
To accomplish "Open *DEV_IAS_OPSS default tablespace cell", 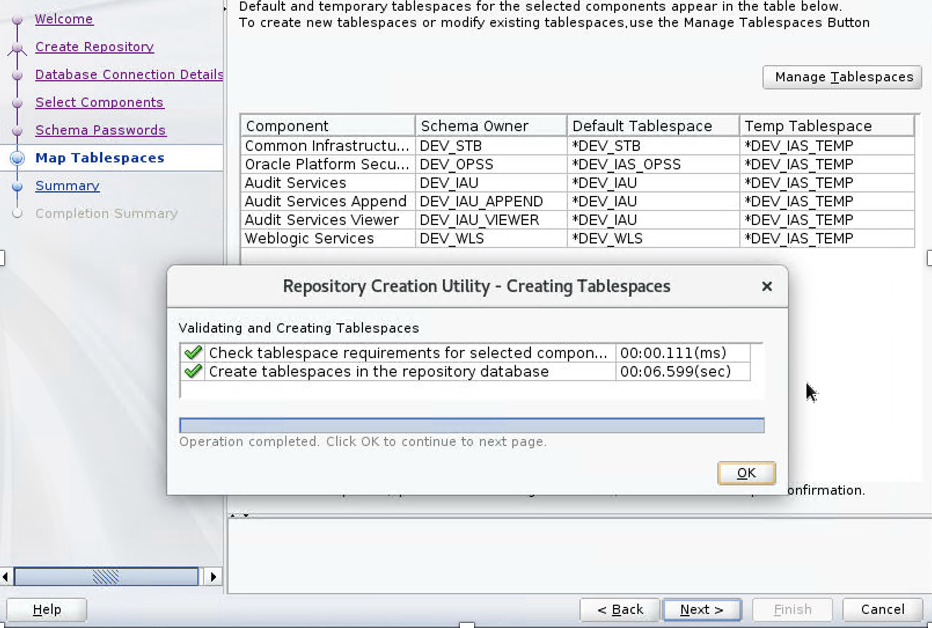I will pyautogui.click(x=653, y=165).
